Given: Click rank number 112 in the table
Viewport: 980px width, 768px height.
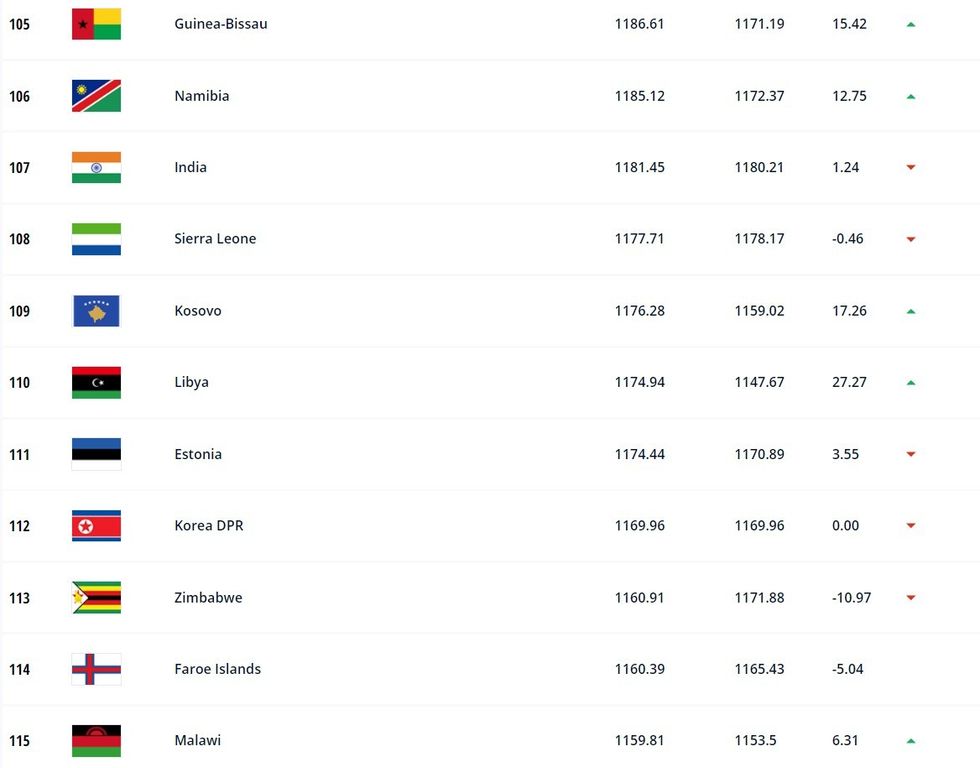Looking at the screenshot, I should click(x=19, y=526).
